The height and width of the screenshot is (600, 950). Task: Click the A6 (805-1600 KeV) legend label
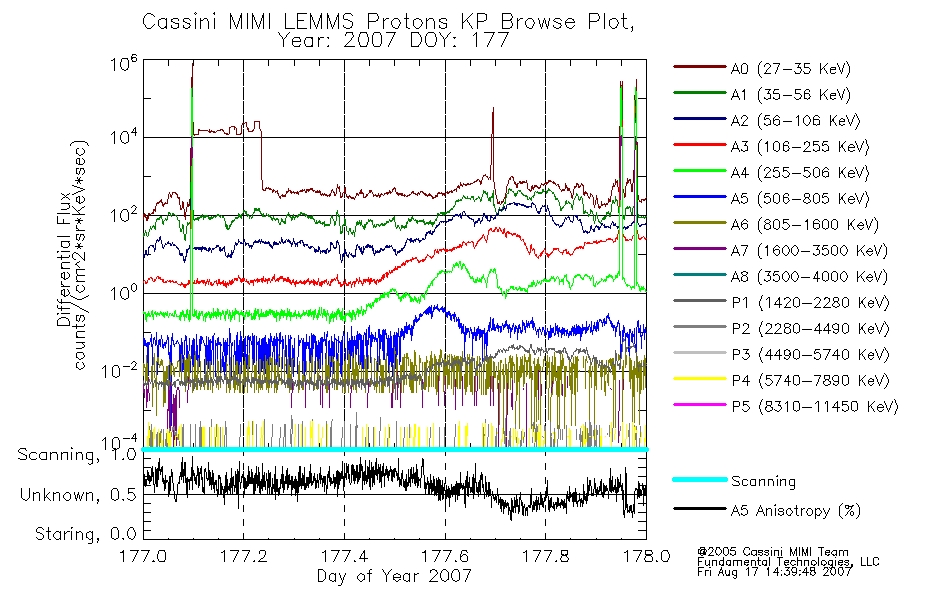click(805, 225)
